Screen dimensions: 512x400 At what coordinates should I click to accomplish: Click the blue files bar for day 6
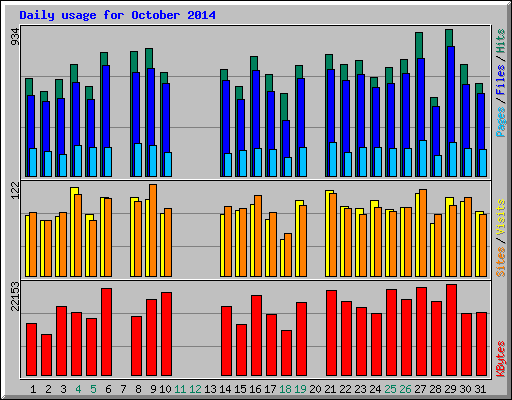[106, 106]
